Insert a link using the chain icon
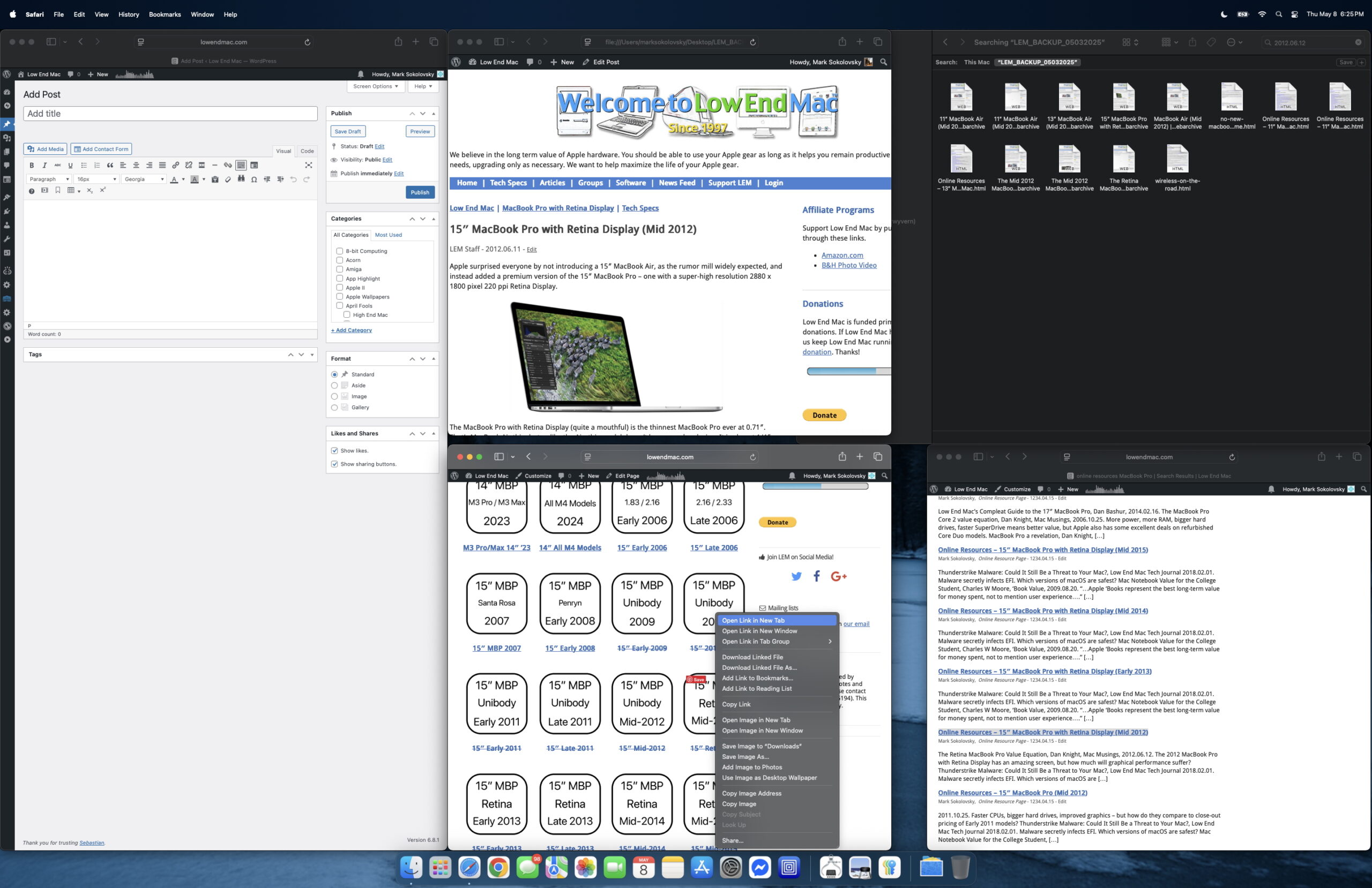 coord(176,166)
